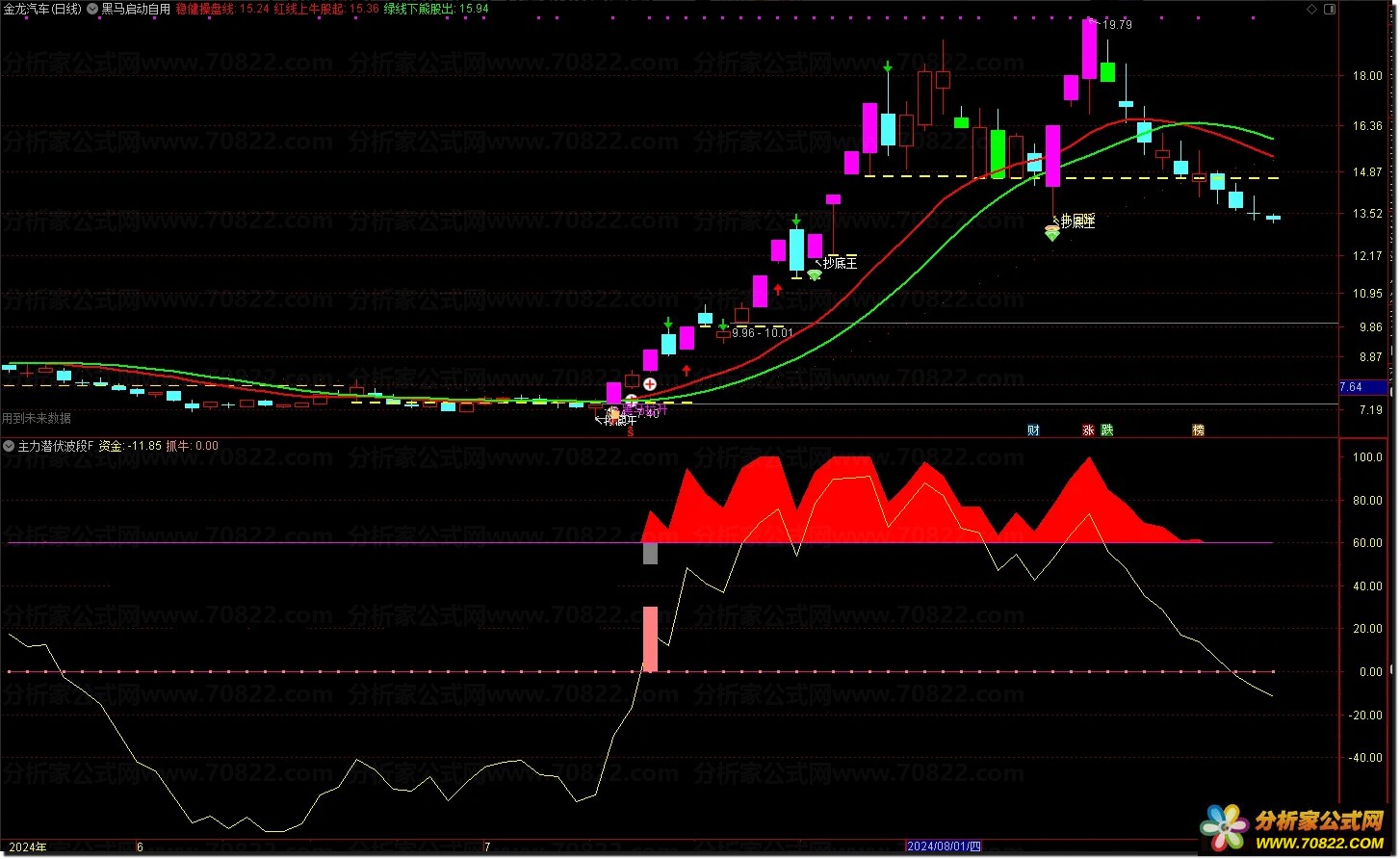Click the 19.79 high price label
Viewport: 1400px width, 859px height.
pos(1117,25)
